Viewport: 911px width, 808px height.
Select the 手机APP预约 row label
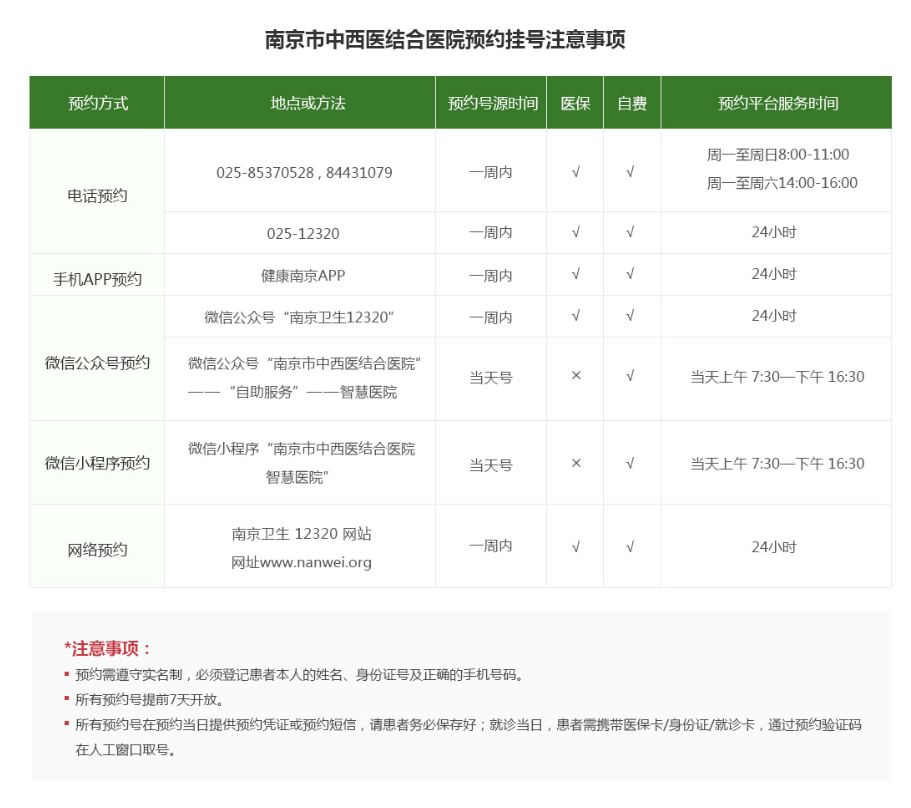point(97,279)
